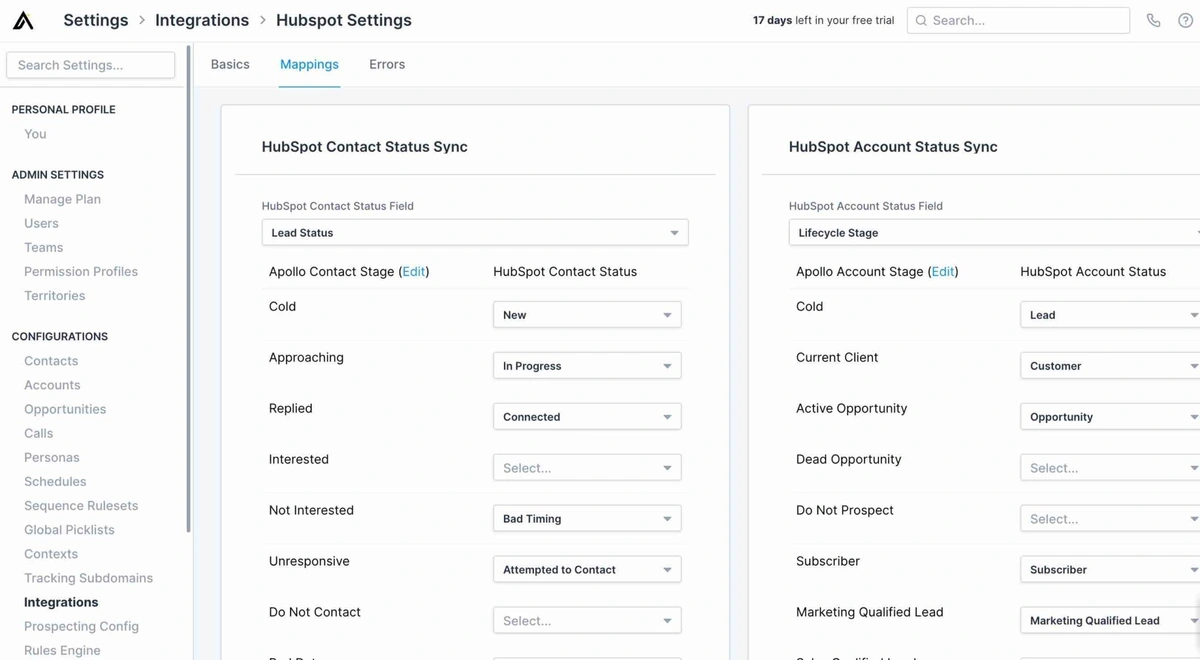Click Edit link beside Apollo Contact Stage
Screen dimensions: 1200x660
[414, 271]
